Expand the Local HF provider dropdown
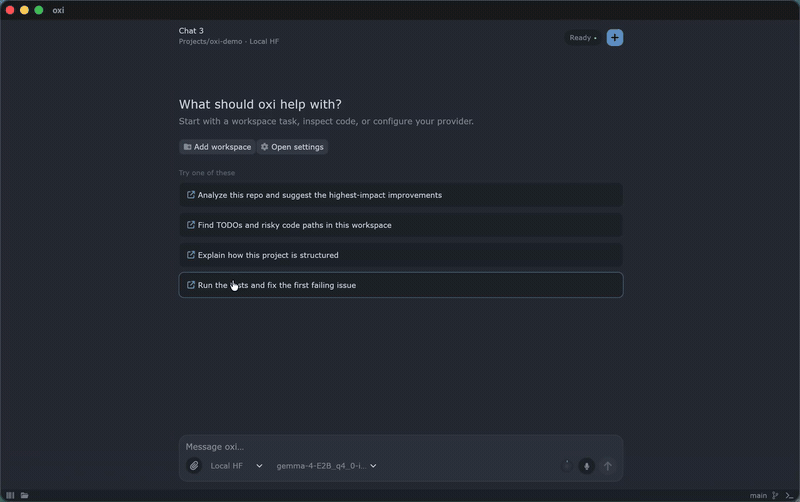Screen dimensions: 800x502 coord(236,466)
